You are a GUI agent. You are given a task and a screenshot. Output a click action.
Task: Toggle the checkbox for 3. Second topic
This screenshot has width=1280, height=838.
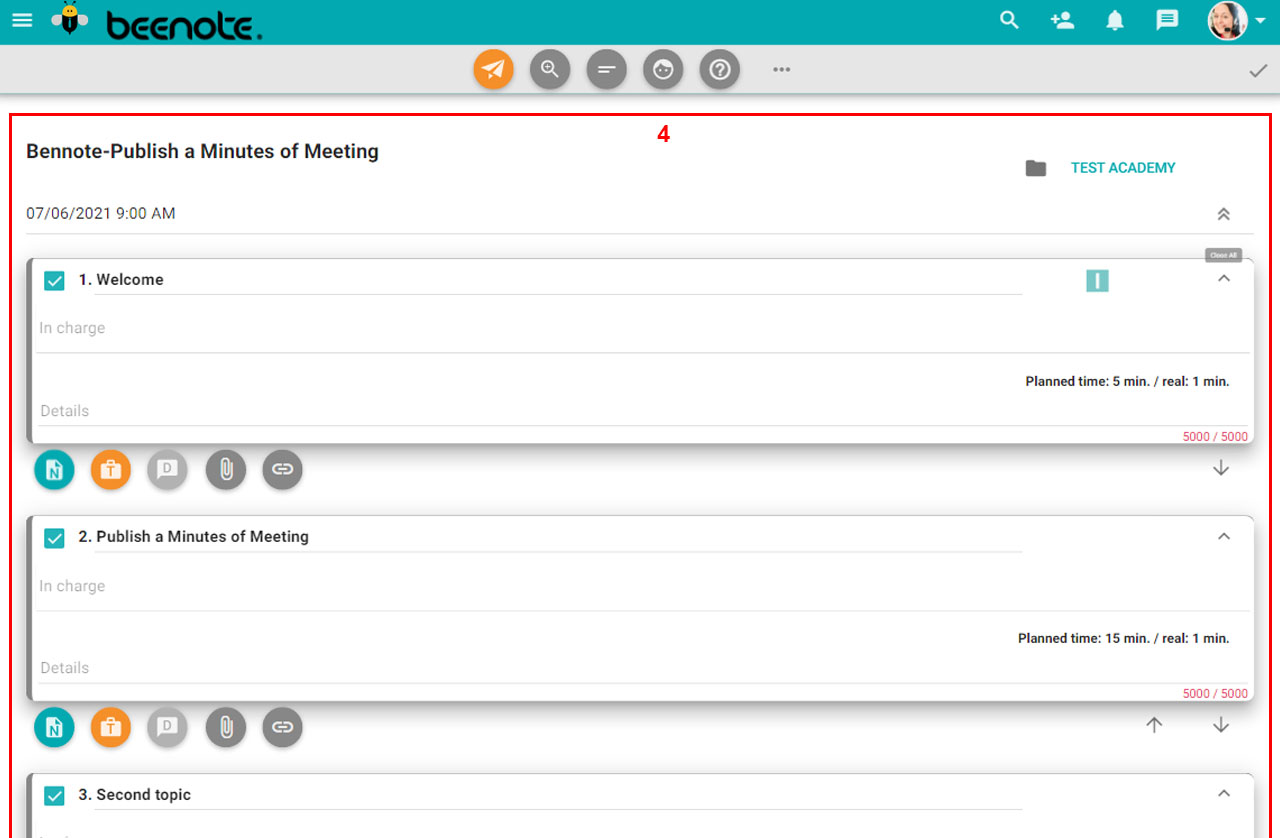tap(55, 796)
